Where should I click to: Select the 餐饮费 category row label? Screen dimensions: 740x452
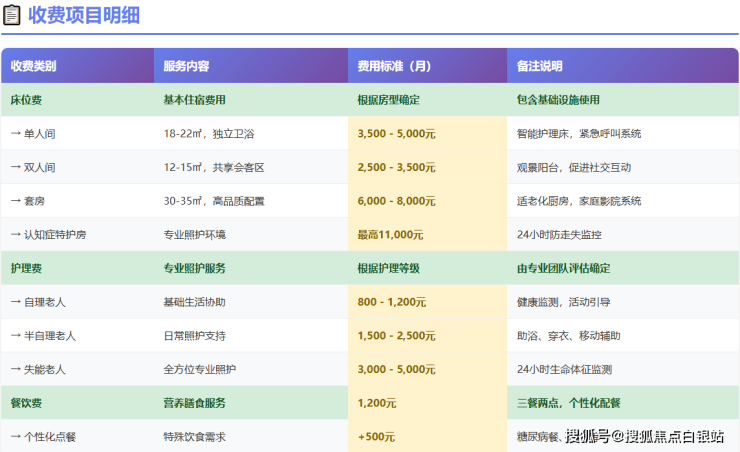26,403
